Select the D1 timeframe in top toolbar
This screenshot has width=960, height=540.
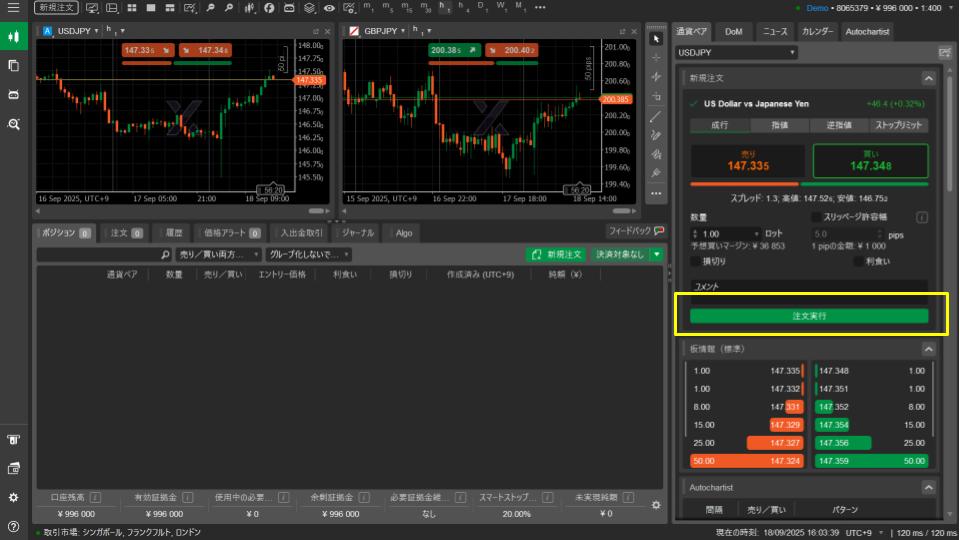(482, 7)
